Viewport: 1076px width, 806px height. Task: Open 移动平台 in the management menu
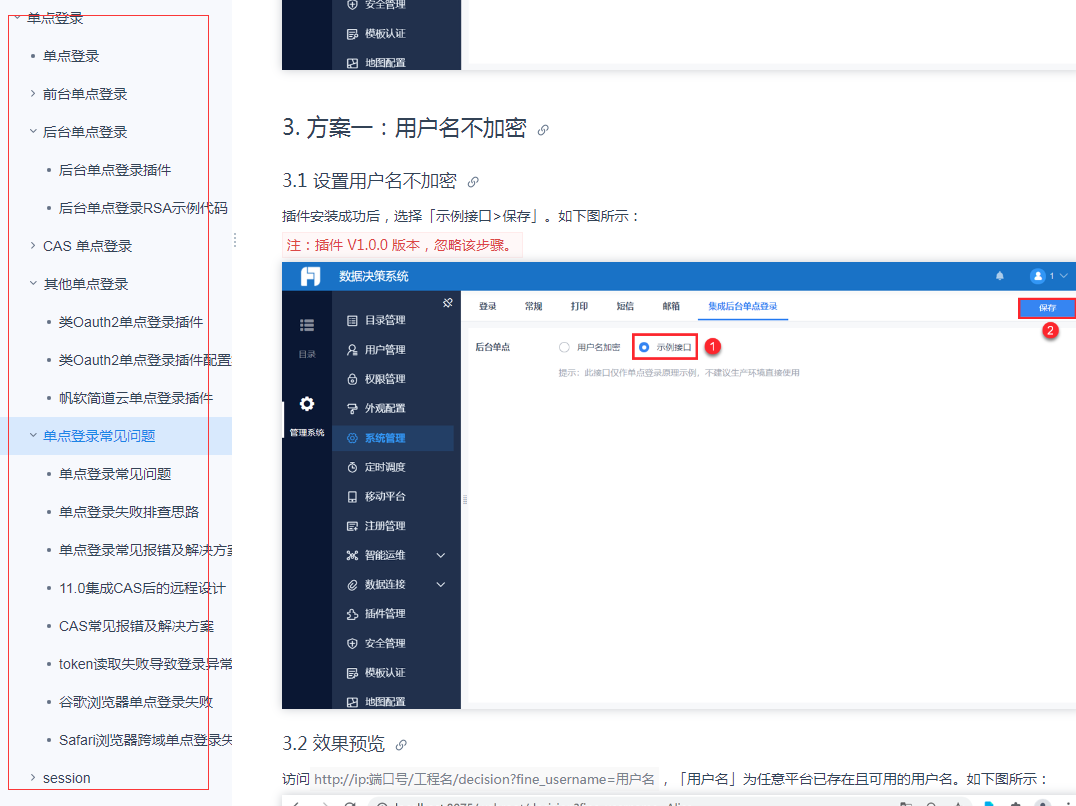[x=376, y=497]
